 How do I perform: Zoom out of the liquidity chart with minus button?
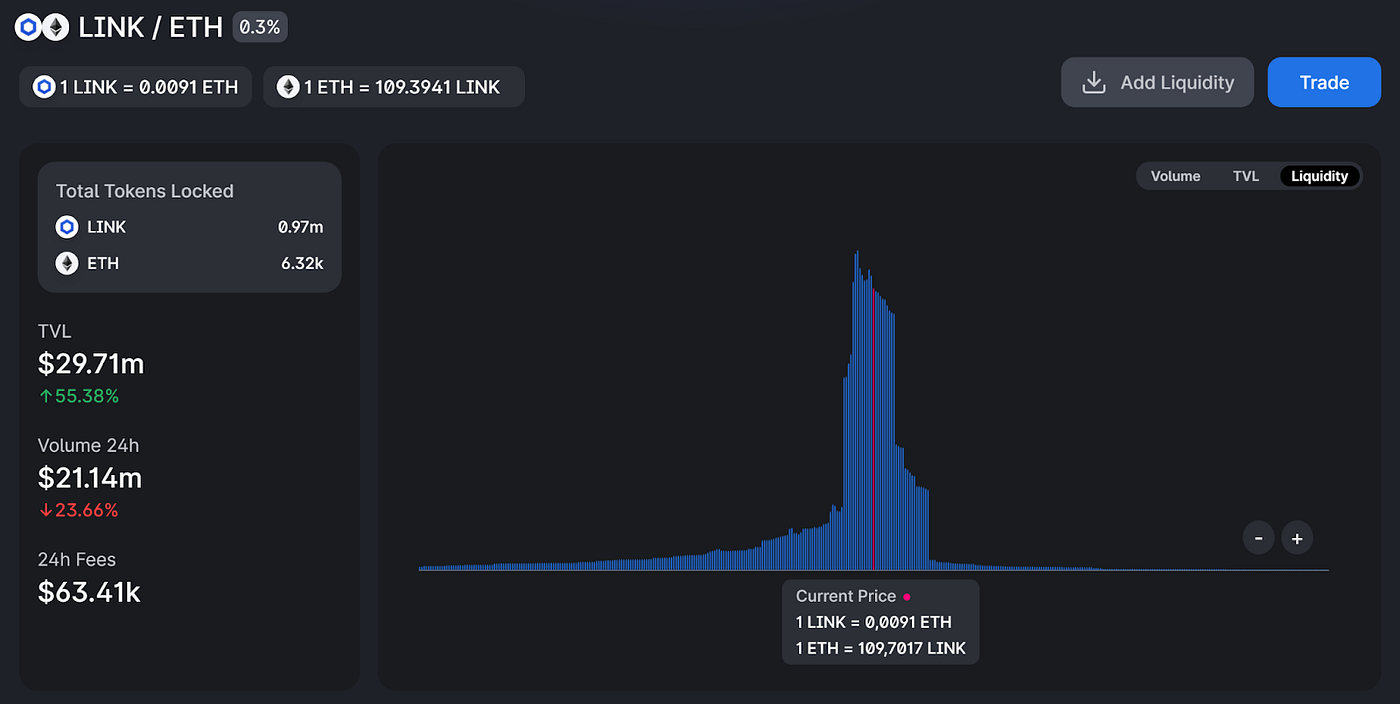pyautogui.click(x=1258, y=537)
